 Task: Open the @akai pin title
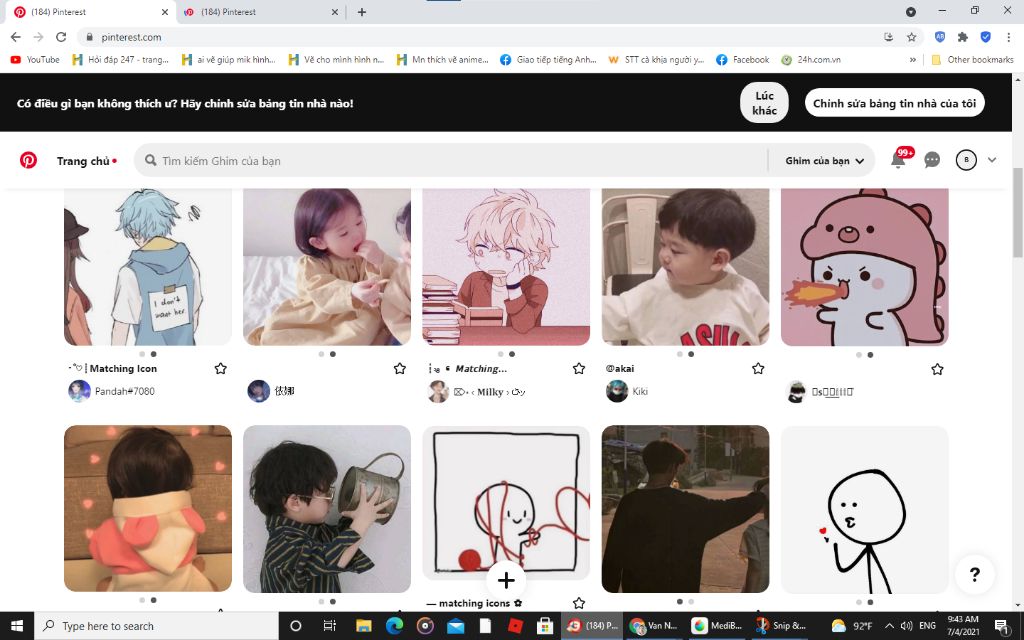point(620,368)
